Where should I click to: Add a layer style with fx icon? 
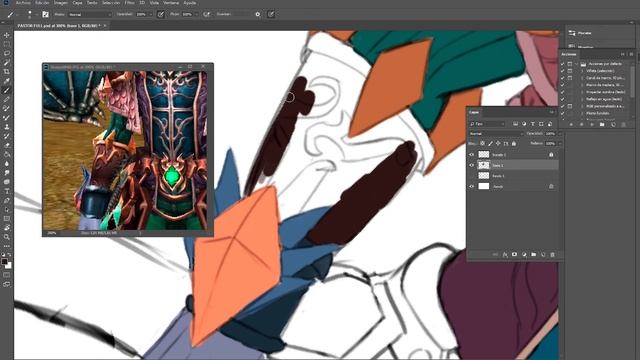click(x=505, y=254)
